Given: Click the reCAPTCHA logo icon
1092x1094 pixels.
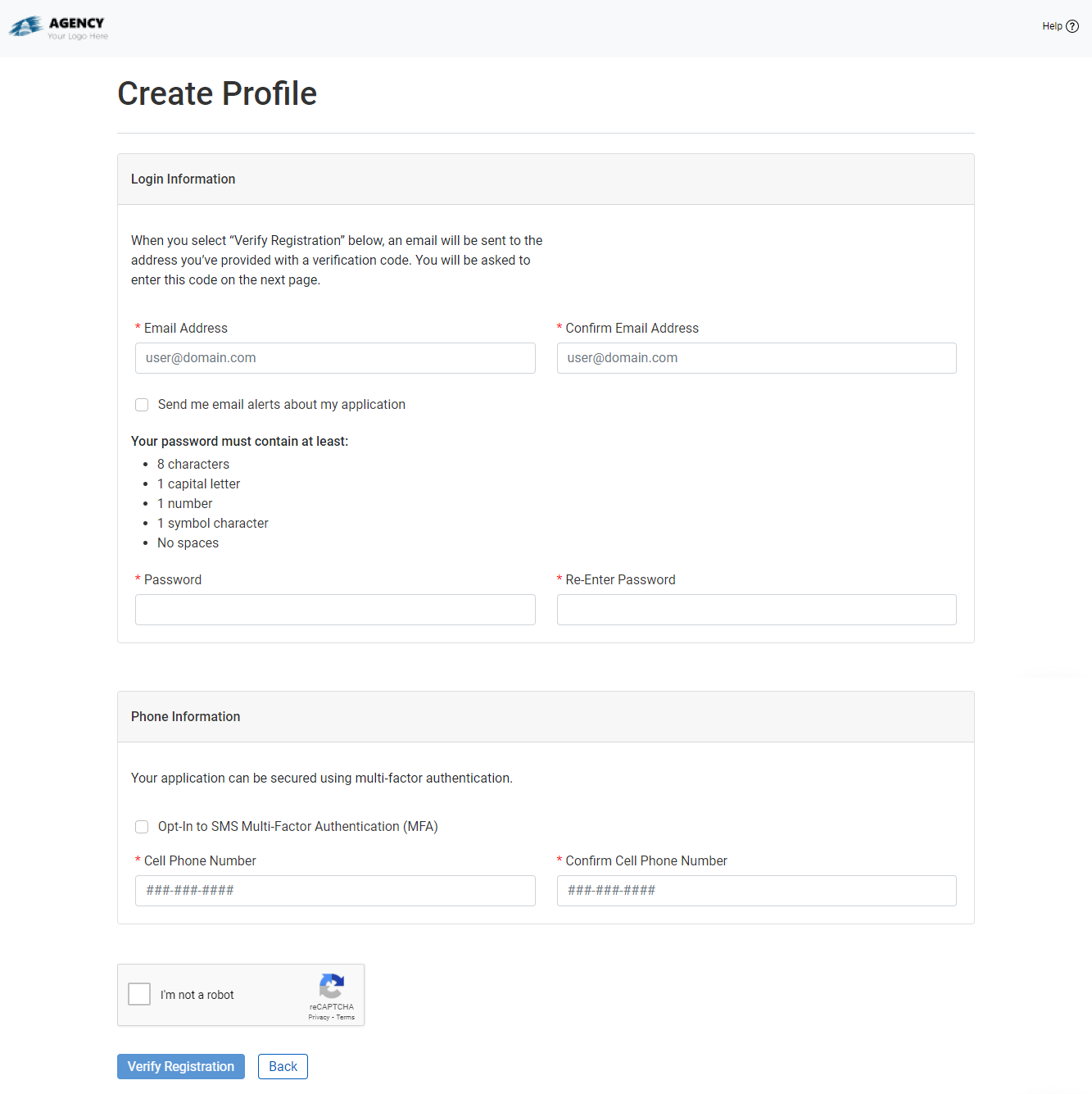Looking at the screenshot, I should point(331,986).
